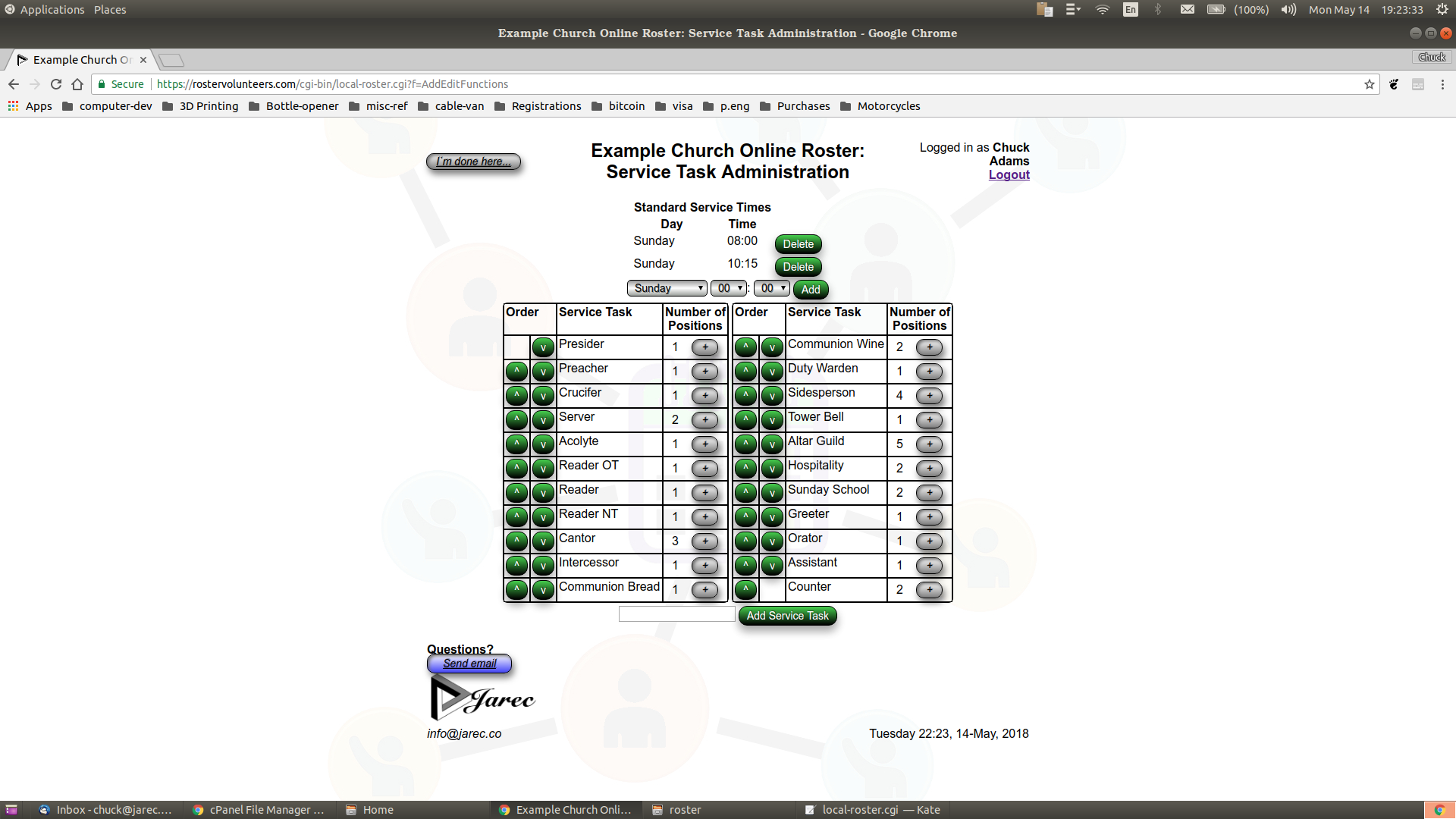Increase Cantor position count
The image size is (1456, 819).
pos(704,541)
